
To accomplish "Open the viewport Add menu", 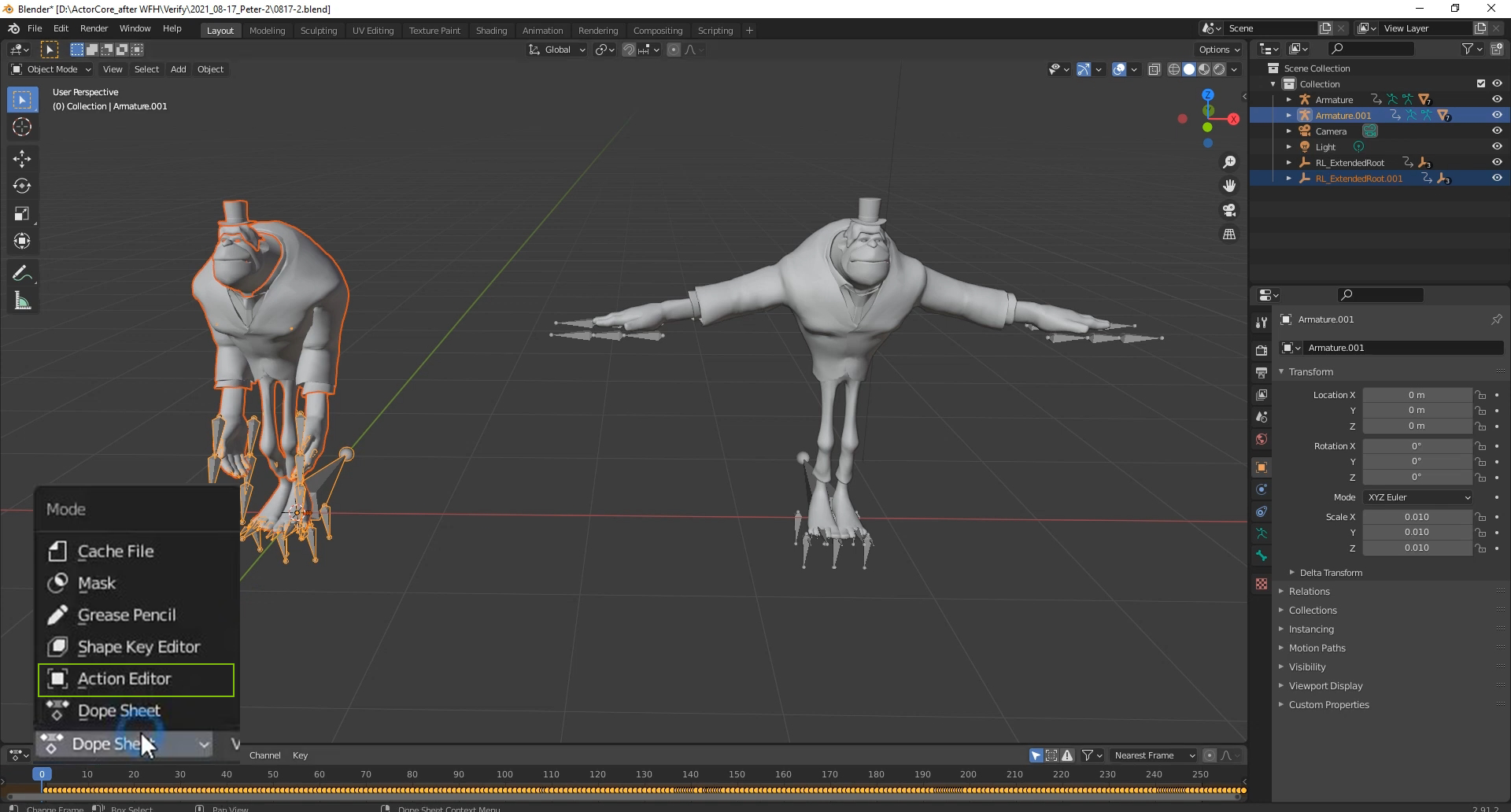I will coord(179,69).
